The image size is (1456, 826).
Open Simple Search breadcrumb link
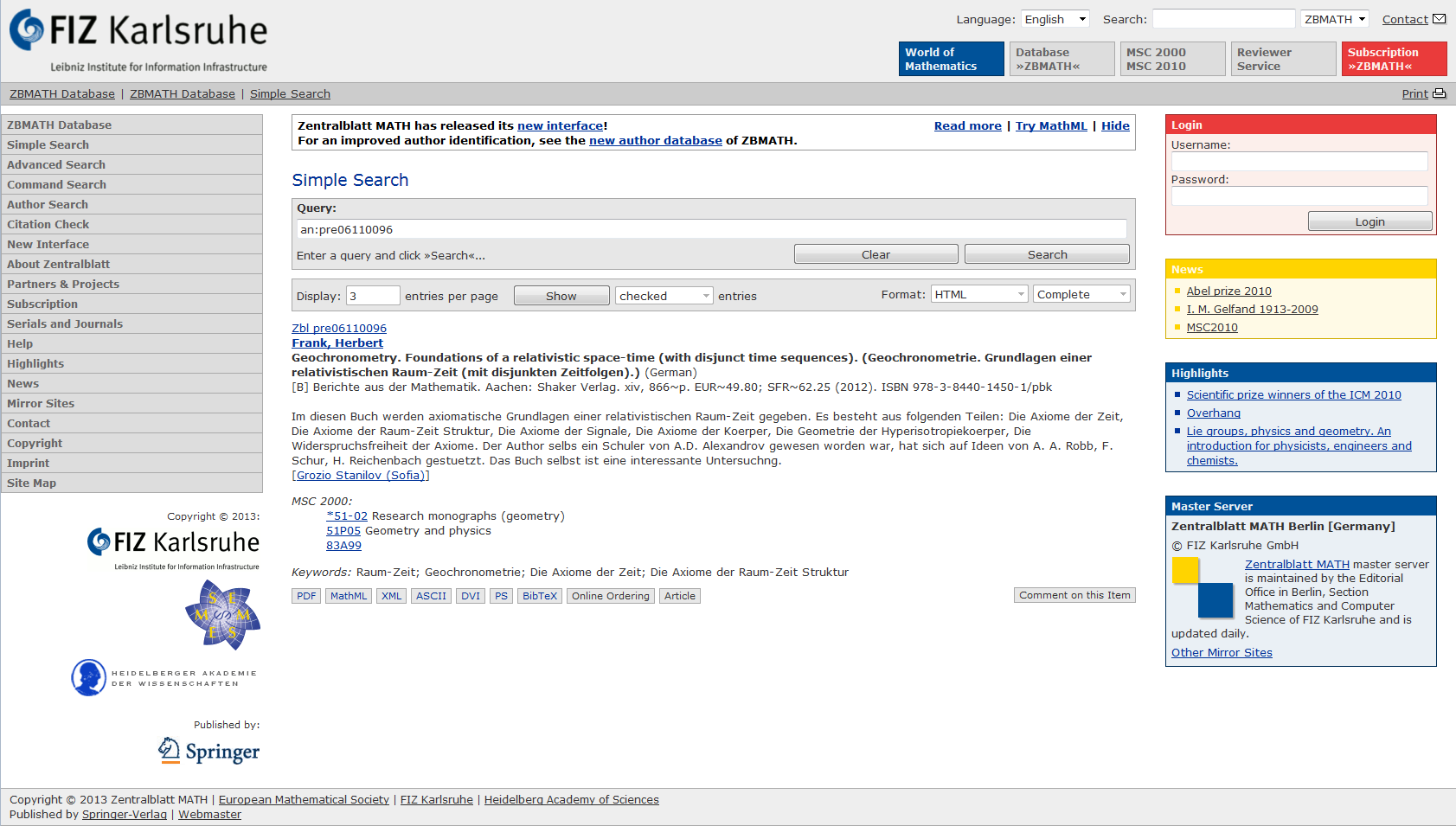click(290, 94)
